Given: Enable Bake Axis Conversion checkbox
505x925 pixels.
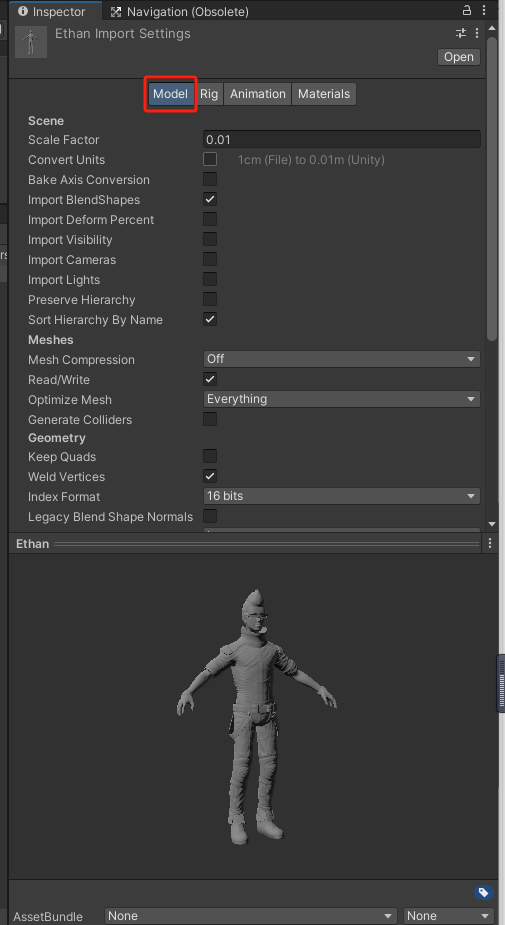Looking at the screenshot, I should tap(210, 179).
